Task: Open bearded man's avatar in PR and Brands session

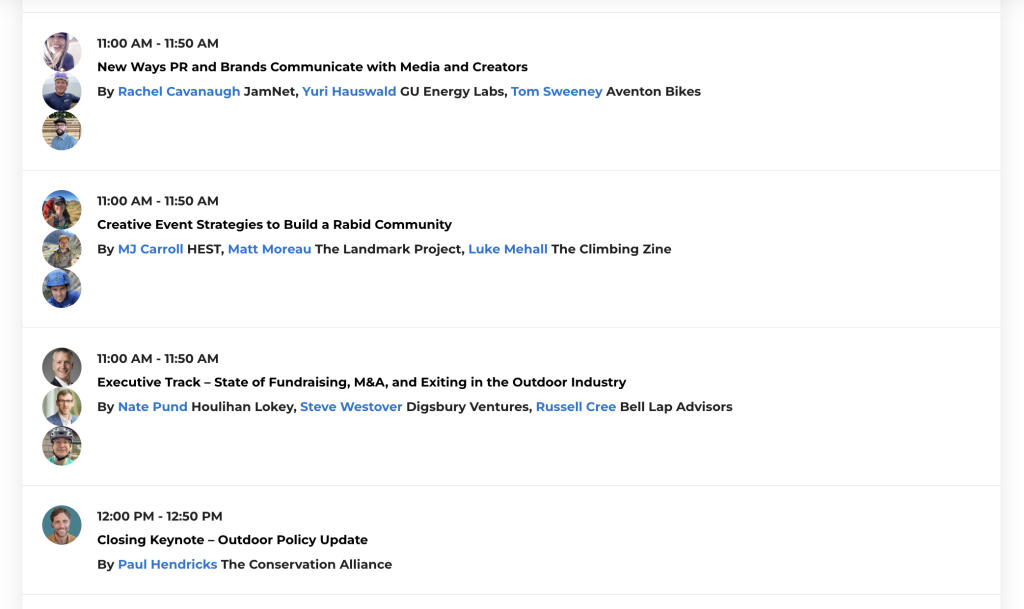Action: [62, 131]
